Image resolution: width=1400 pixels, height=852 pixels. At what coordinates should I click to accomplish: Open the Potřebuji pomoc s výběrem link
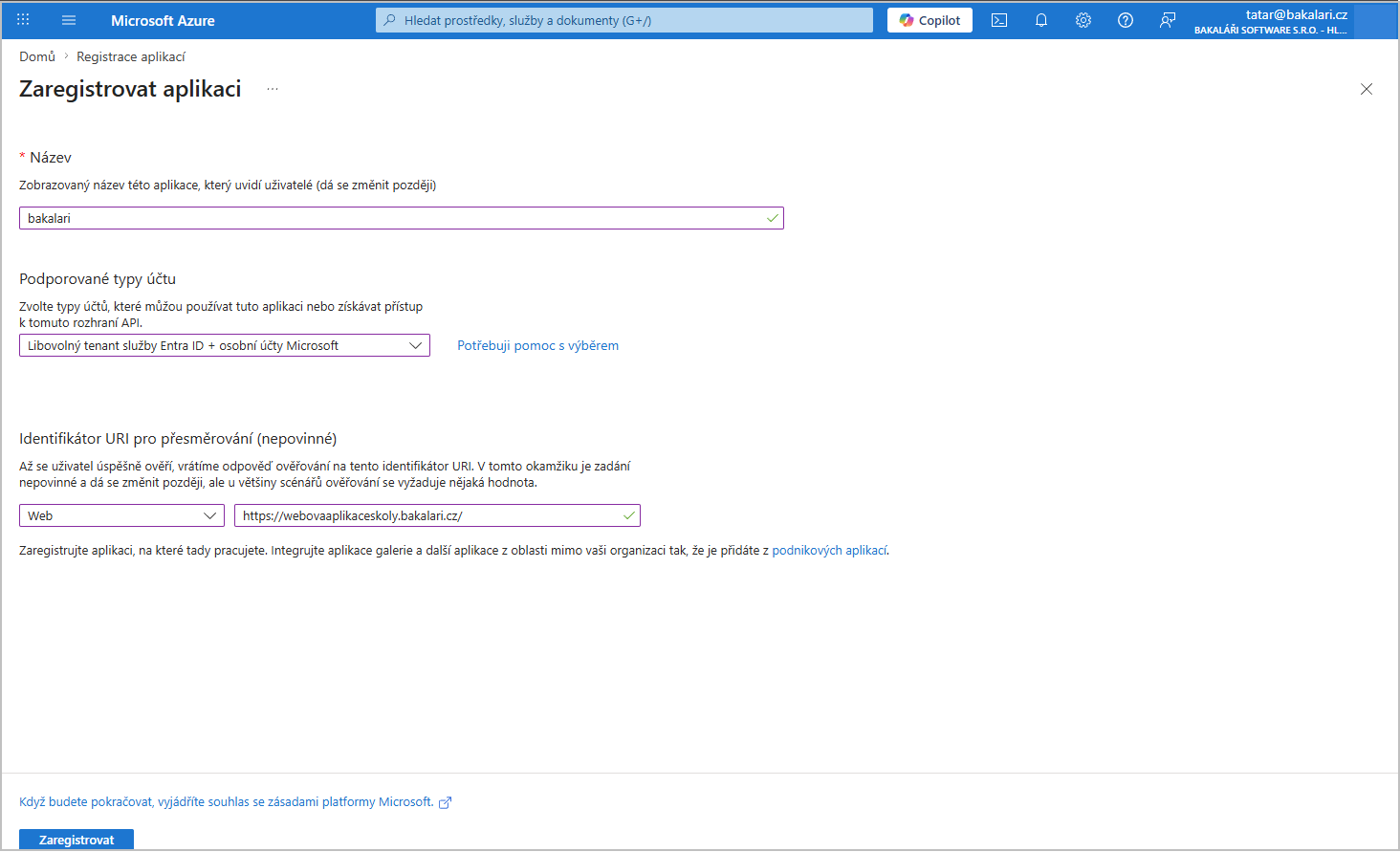pos(537,345)
